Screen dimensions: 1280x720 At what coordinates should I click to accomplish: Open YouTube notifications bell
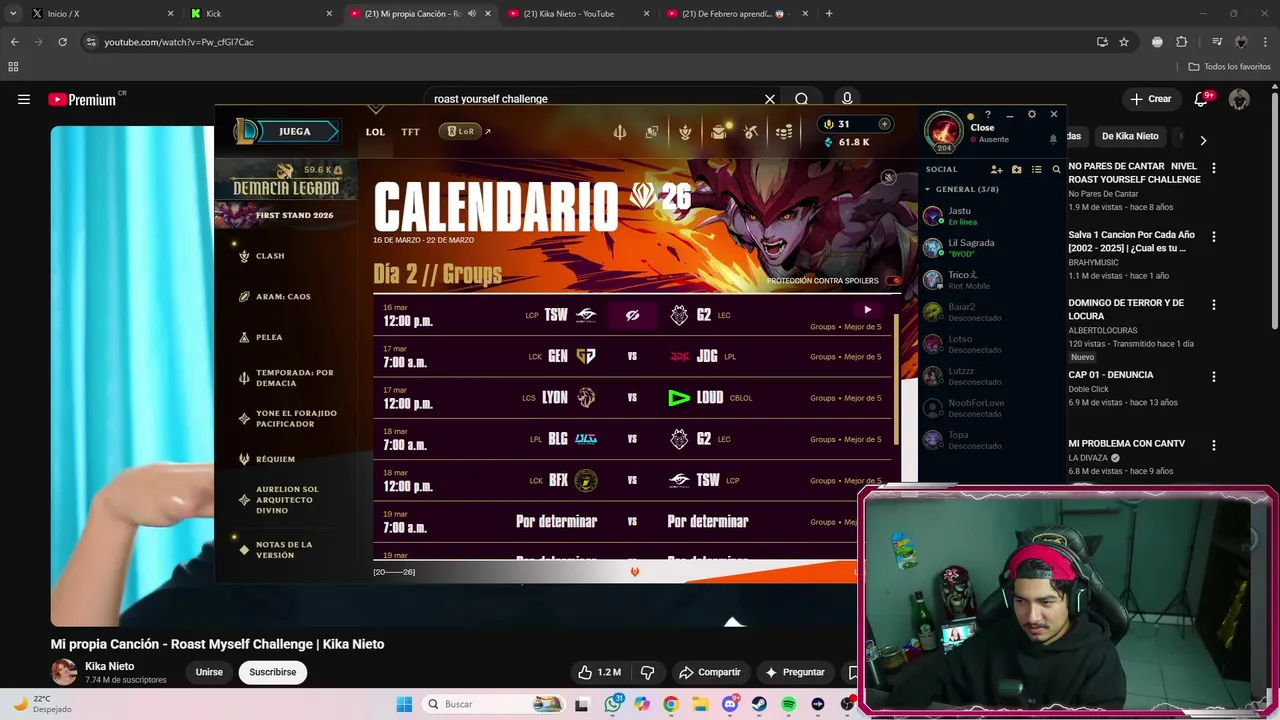[1202, 99]
